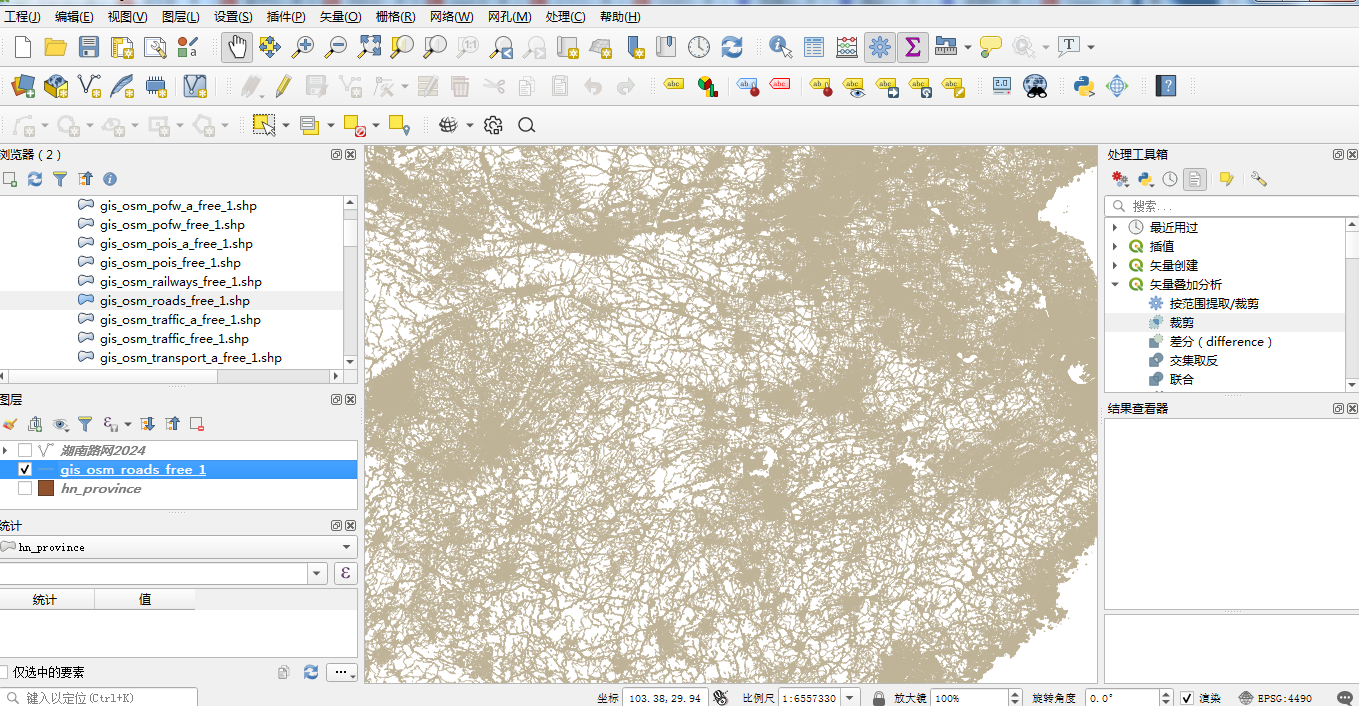Run the 裁剪 clip algorithm
The width and height of the screenshot is (1359, 706).
pos(1181,322)
